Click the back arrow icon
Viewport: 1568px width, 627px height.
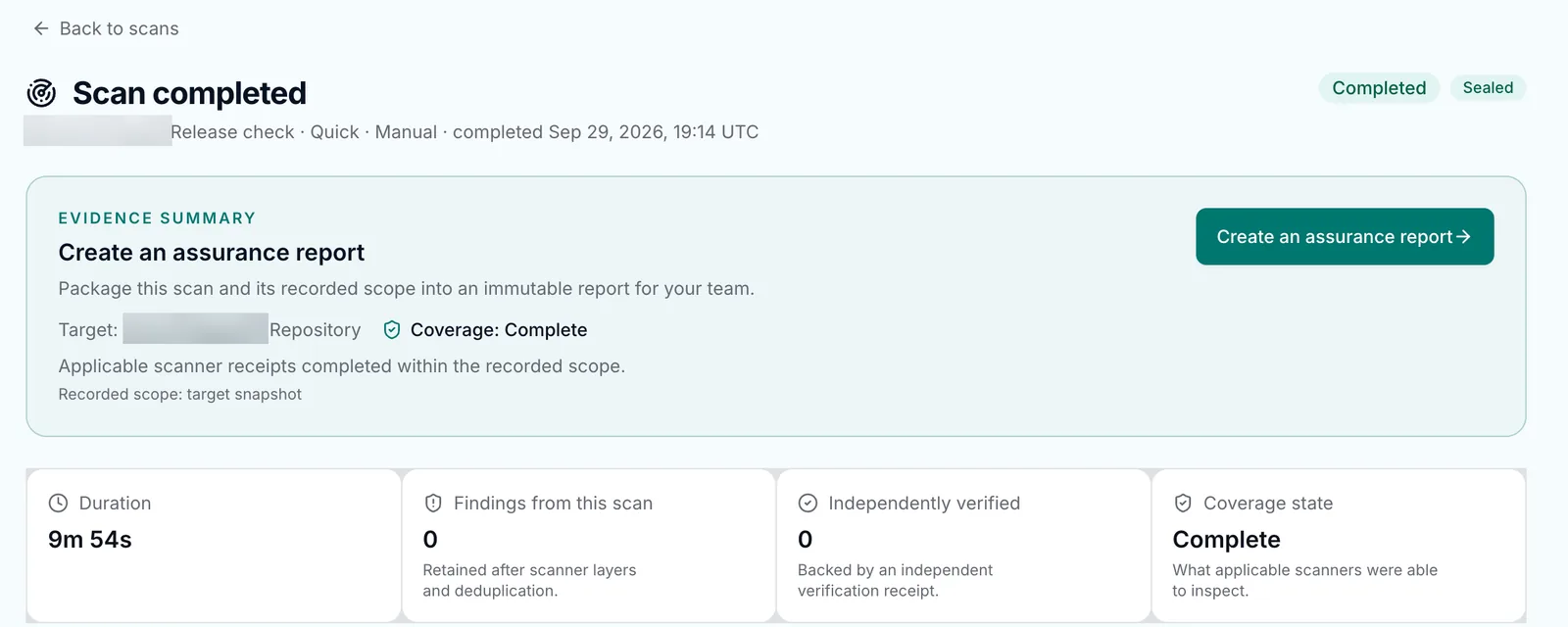point(41,28)
